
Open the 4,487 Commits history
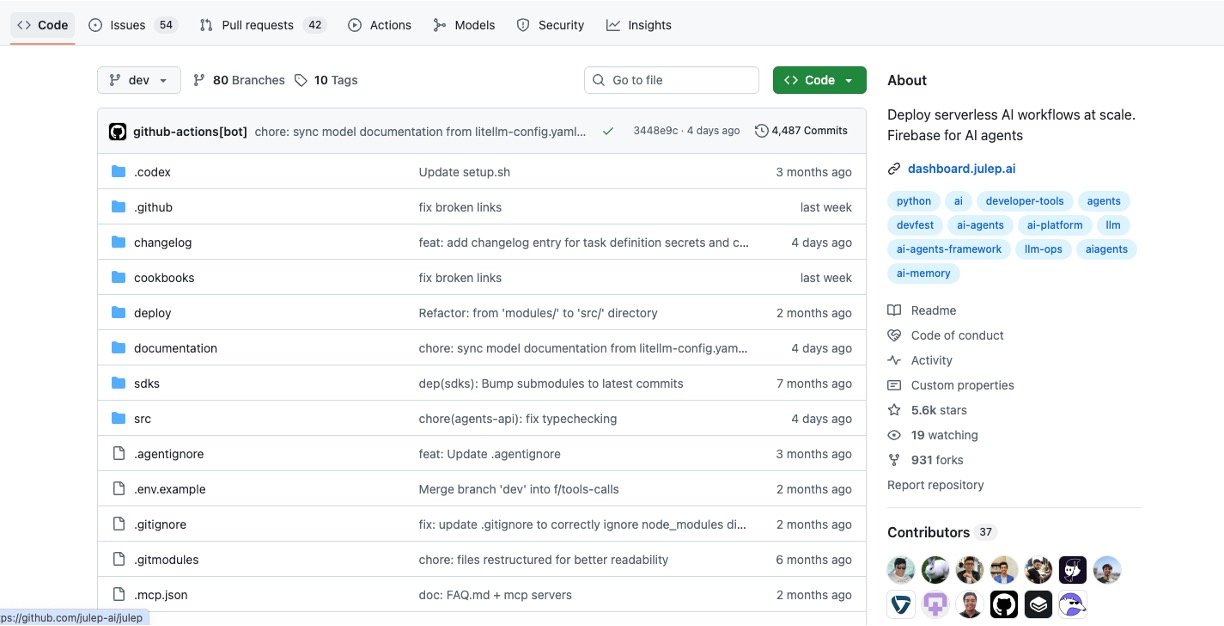tap(801, 131)
